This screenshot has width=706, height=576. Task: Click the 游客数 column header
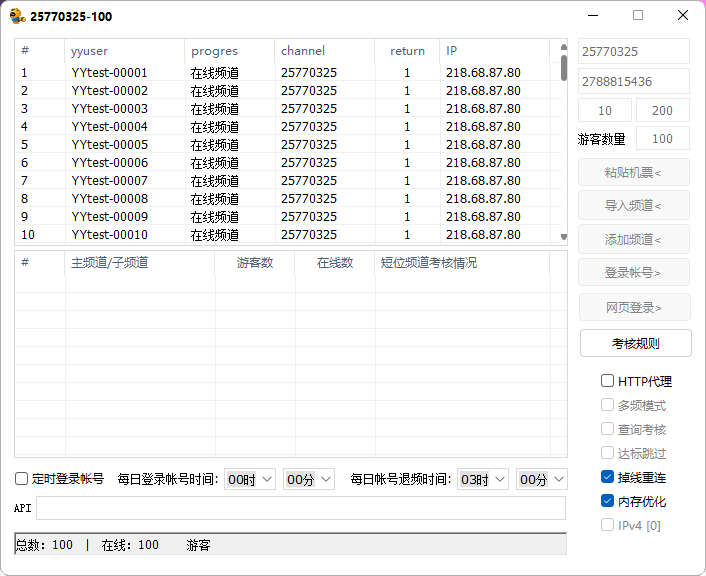[254, 263]
